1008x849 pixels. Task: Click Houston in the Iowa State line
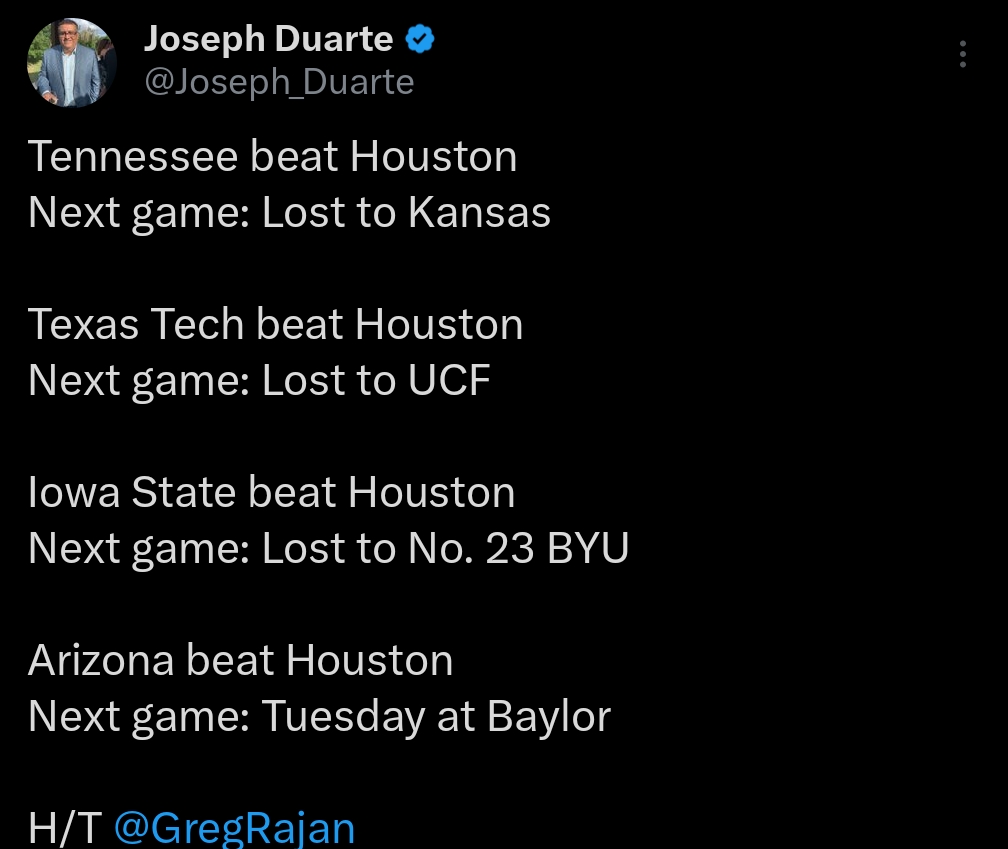432,493
